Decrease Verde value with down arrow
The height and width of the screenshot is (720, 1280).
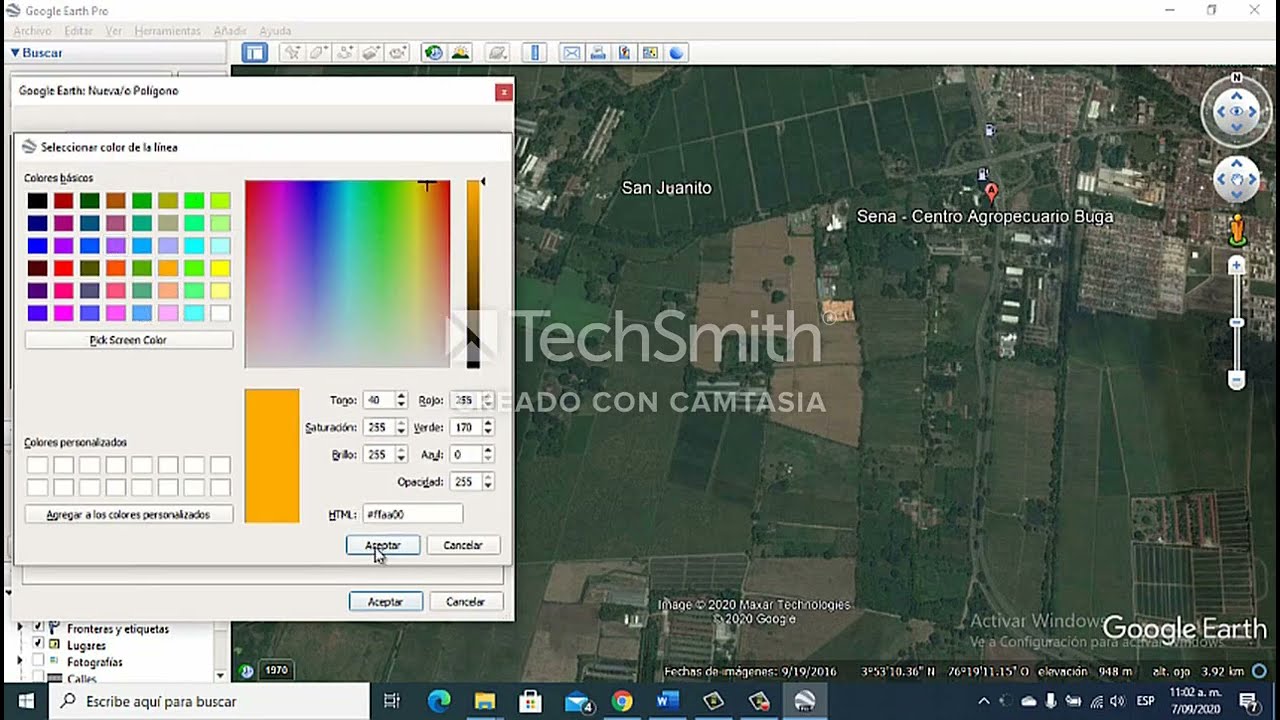pos(488,431)
